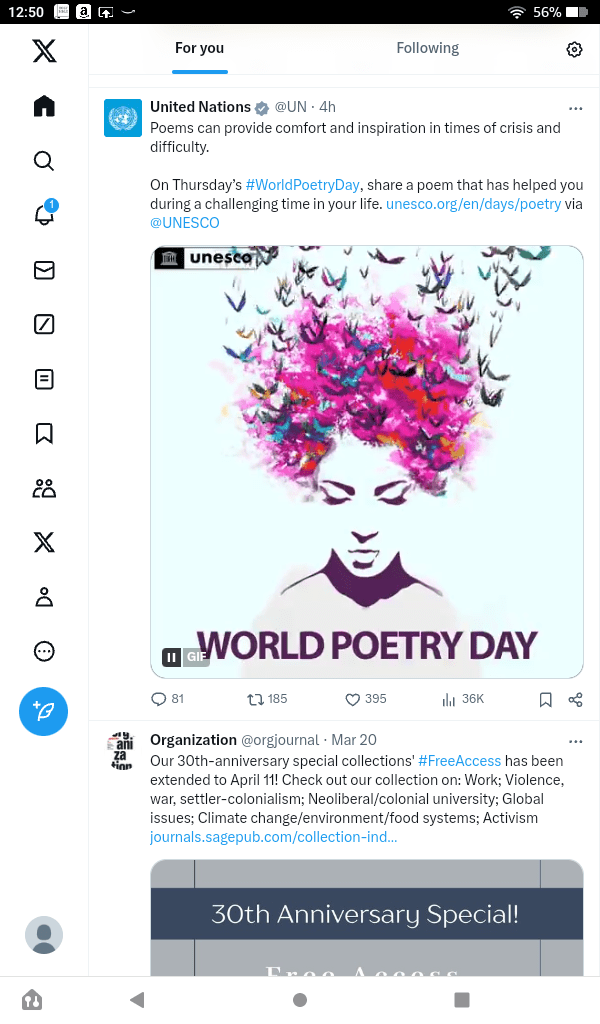Go to Home feed icon

coord(44,106)
